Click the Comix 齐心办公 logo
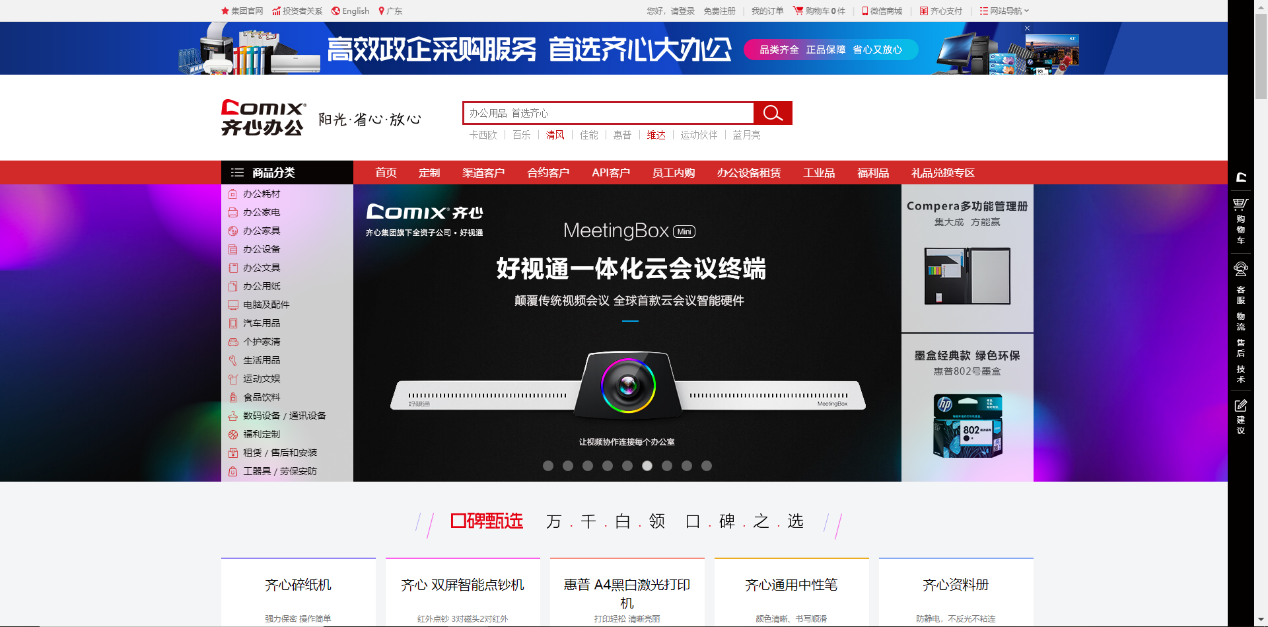Screen dimensions: 1268x627 coord(264,117)
